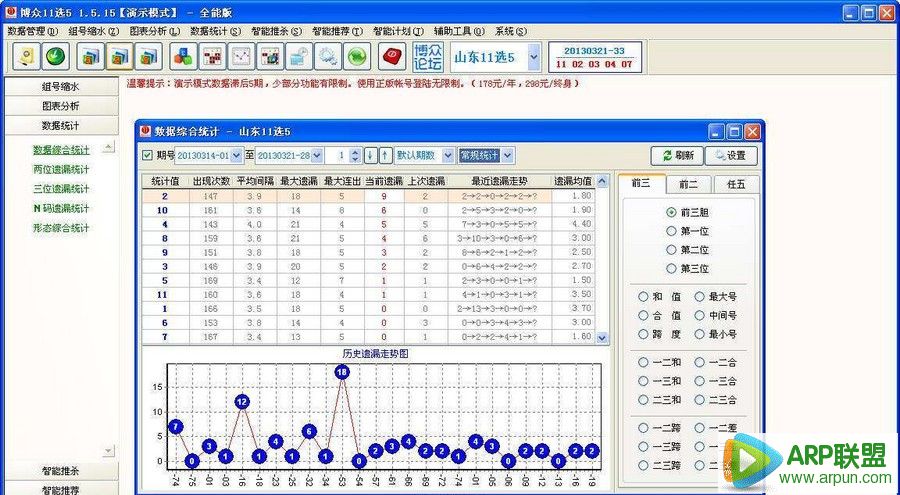
Task: Click the 设置 settings button
Action: pos(731,155)
